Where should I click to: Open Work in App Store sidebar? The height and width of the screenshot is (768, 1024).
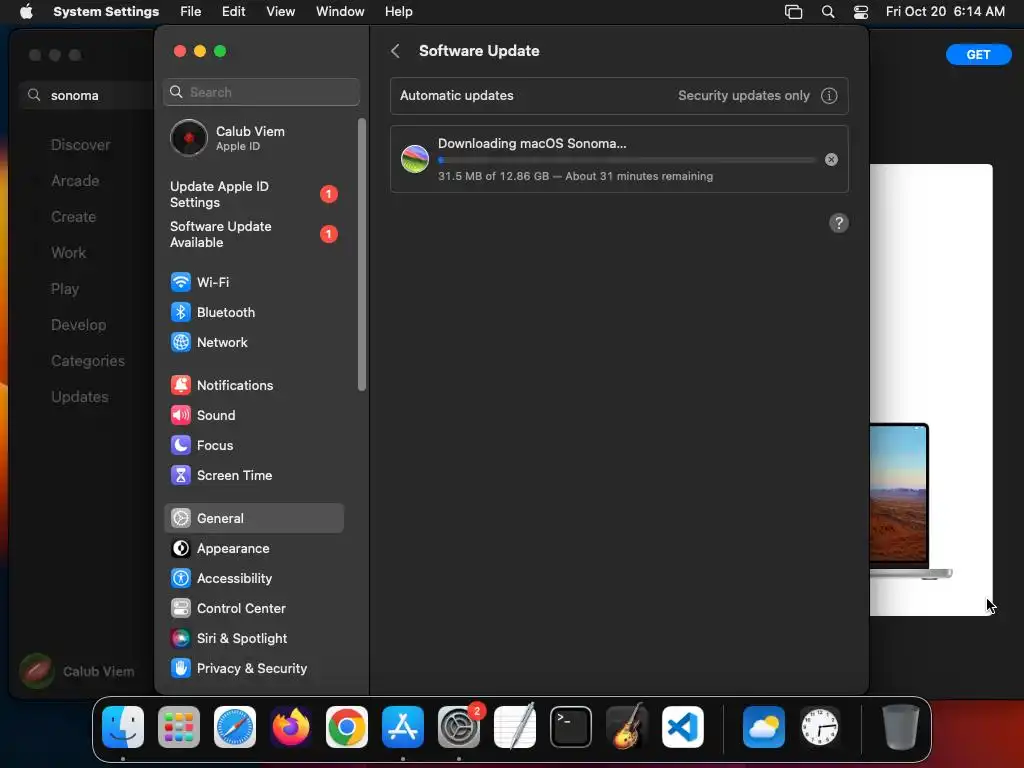pyautogui.click(x=69, y=253)
